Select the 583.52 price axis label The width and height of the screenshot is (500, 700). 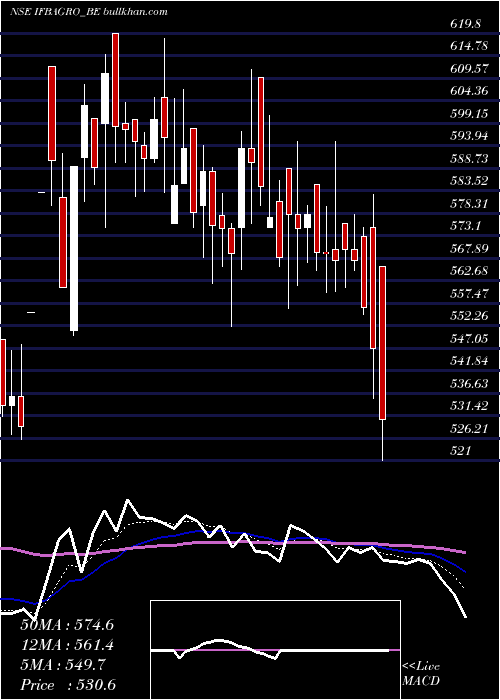469,181
